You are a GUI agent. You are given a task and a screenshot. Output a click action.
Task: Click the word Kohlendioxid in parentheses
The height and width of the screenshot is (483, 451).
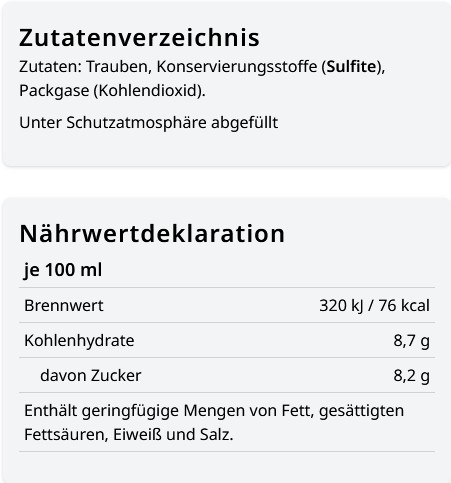tap(148, 90)
